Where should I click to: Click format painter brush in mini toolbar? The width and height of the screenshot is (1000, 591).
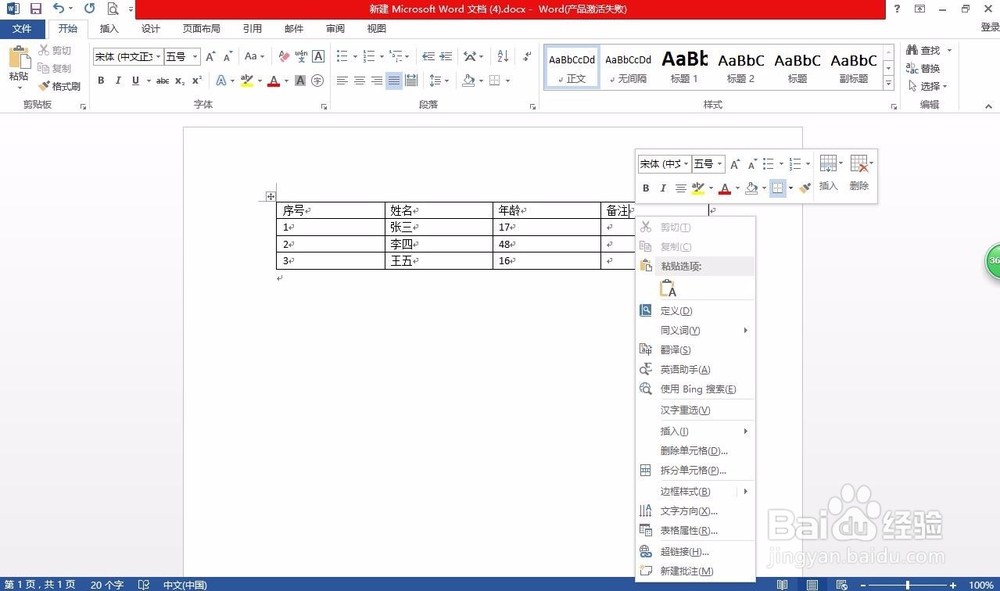[805, 188]
